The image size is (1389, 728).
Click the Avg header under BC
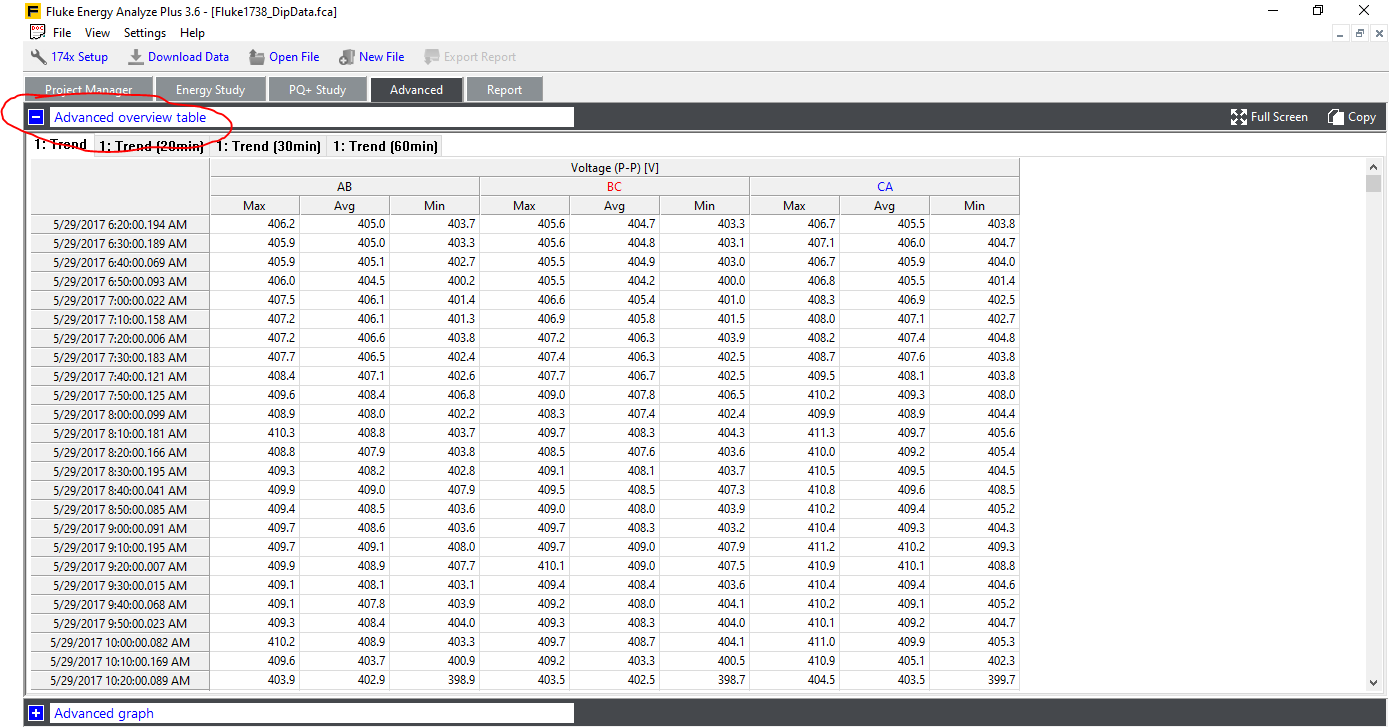(615, 206)
